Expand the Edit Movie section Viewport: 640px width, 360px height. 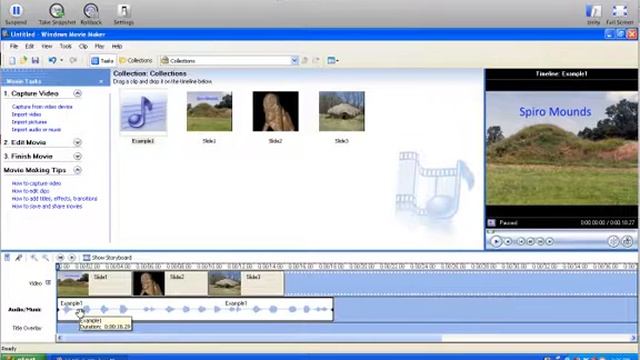point(77,142)
